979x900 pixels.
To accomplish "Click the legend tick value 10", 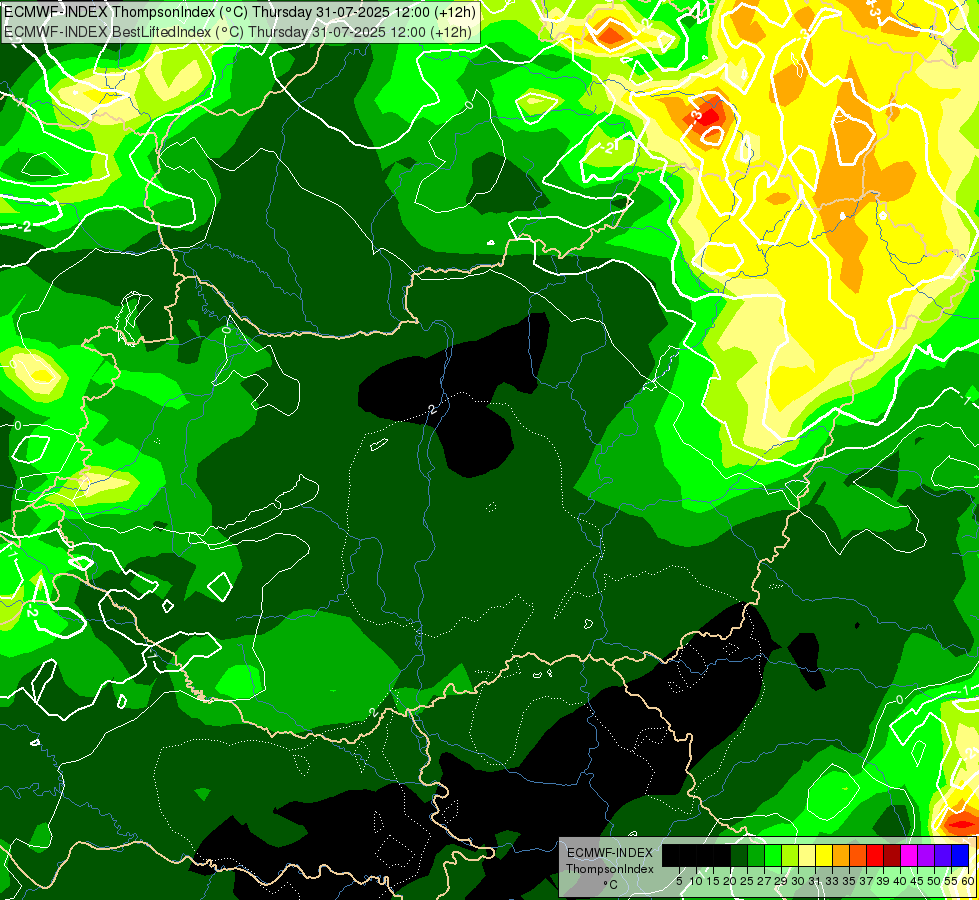I will click(x=696, y=881).
